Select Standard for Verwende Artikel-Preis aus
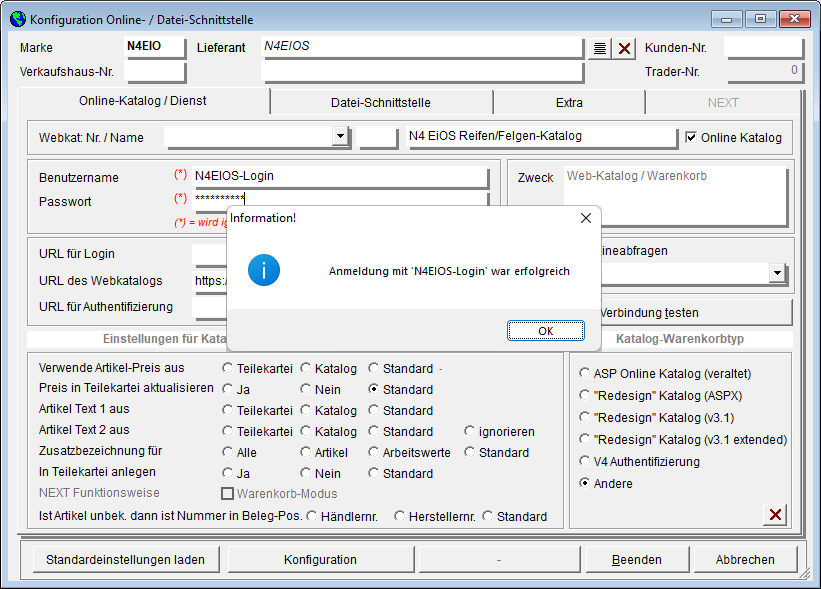The height and width of the screenshot is (589, 821). click(373, 368)
